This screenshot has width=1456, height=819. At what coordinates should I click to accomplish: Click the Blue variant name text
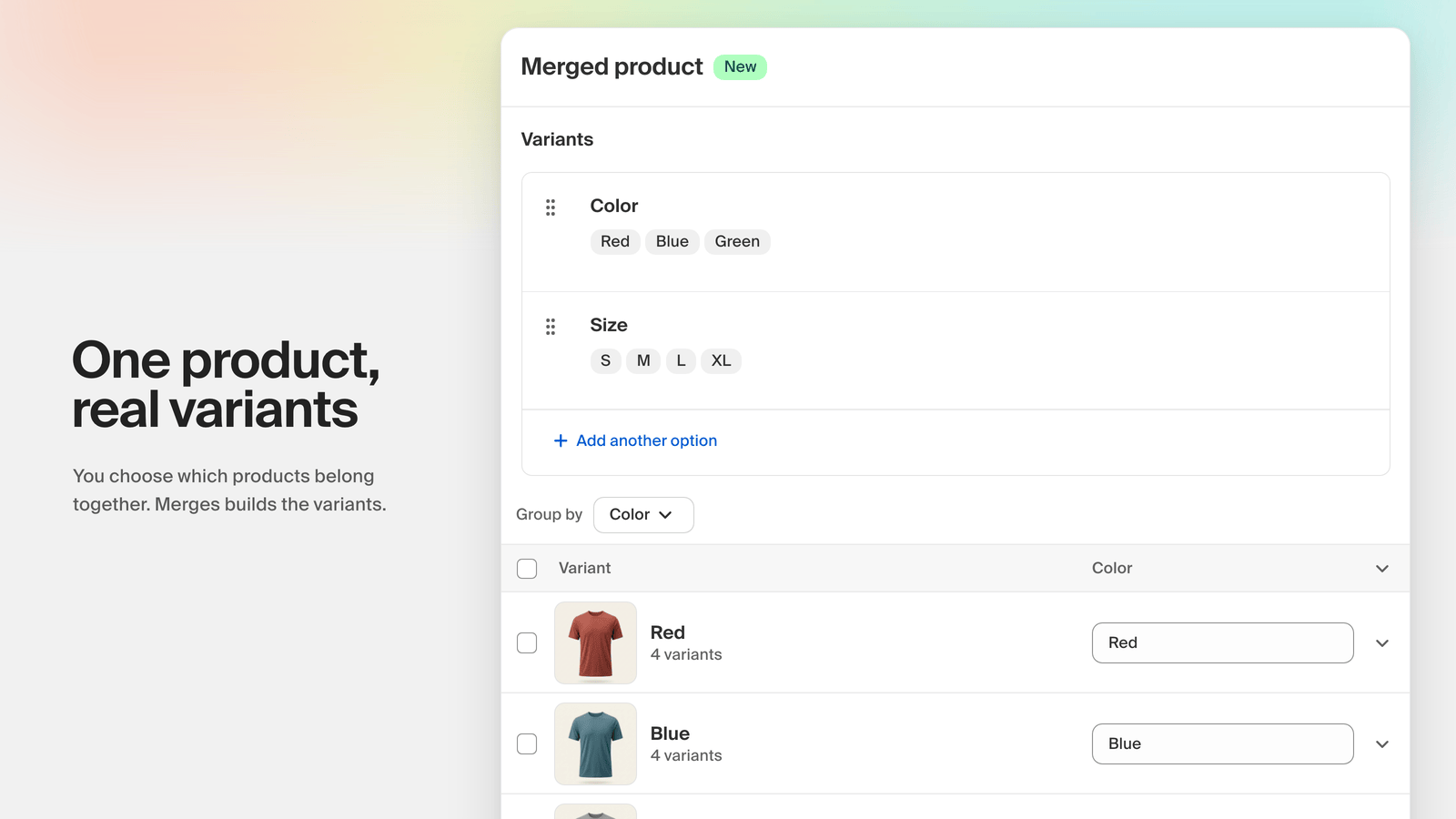coord(670,733)
